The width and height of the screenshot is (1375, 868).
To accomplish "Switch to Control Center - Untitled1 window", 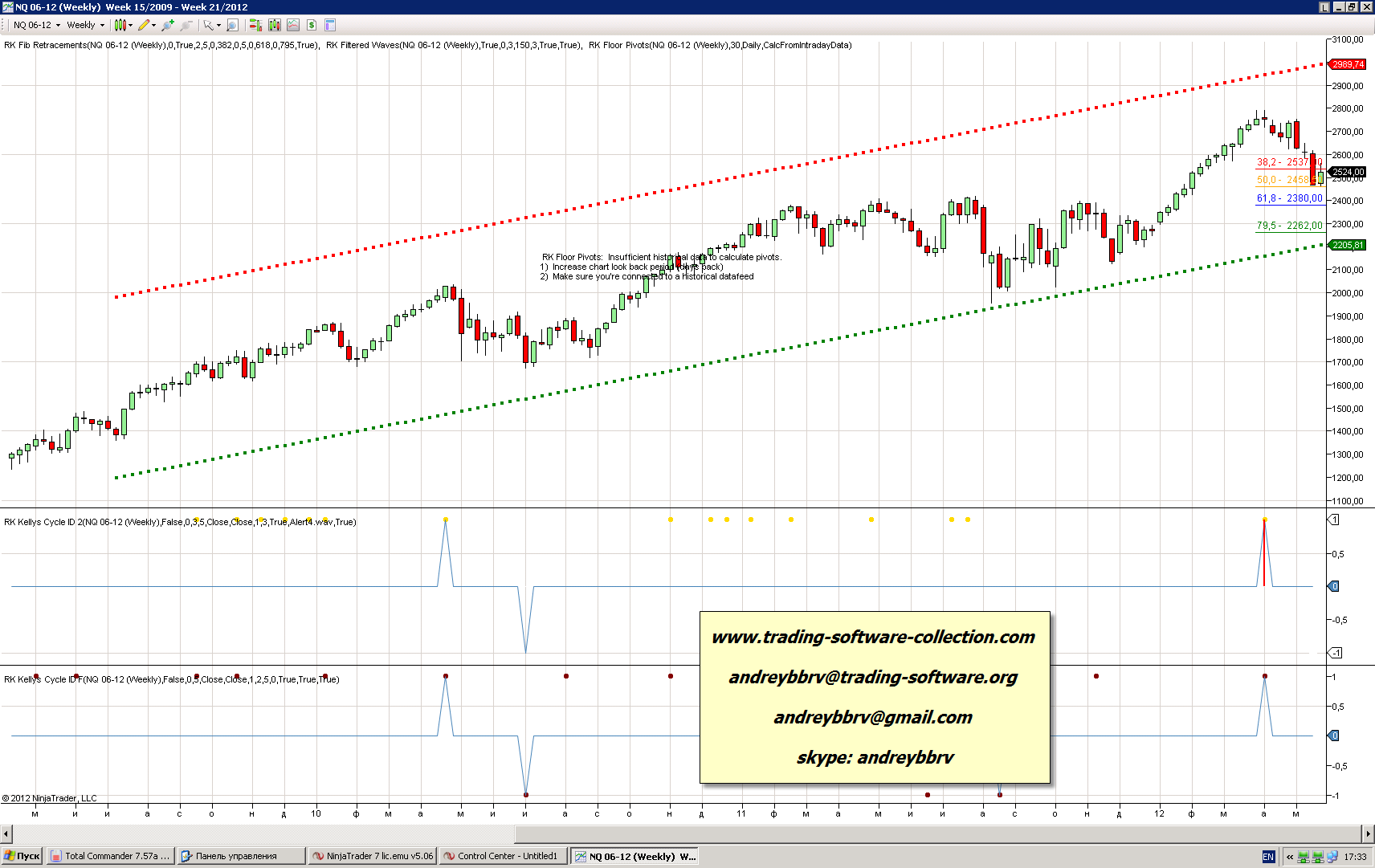I will (x=503, y=856).
